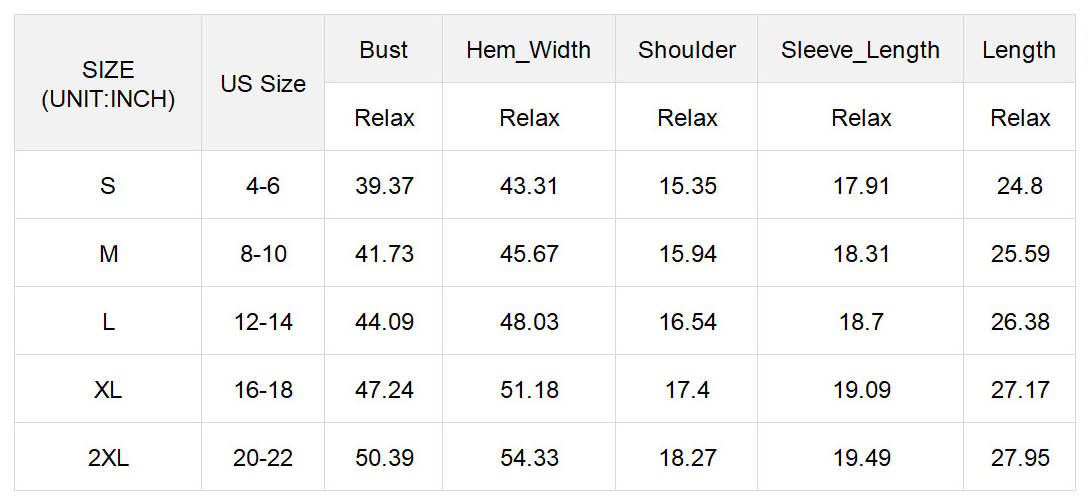The width and height of the screenshot is (1088, 500).
Task: Select the 19.49 sleeve length value
Action: tap(861, 458)
